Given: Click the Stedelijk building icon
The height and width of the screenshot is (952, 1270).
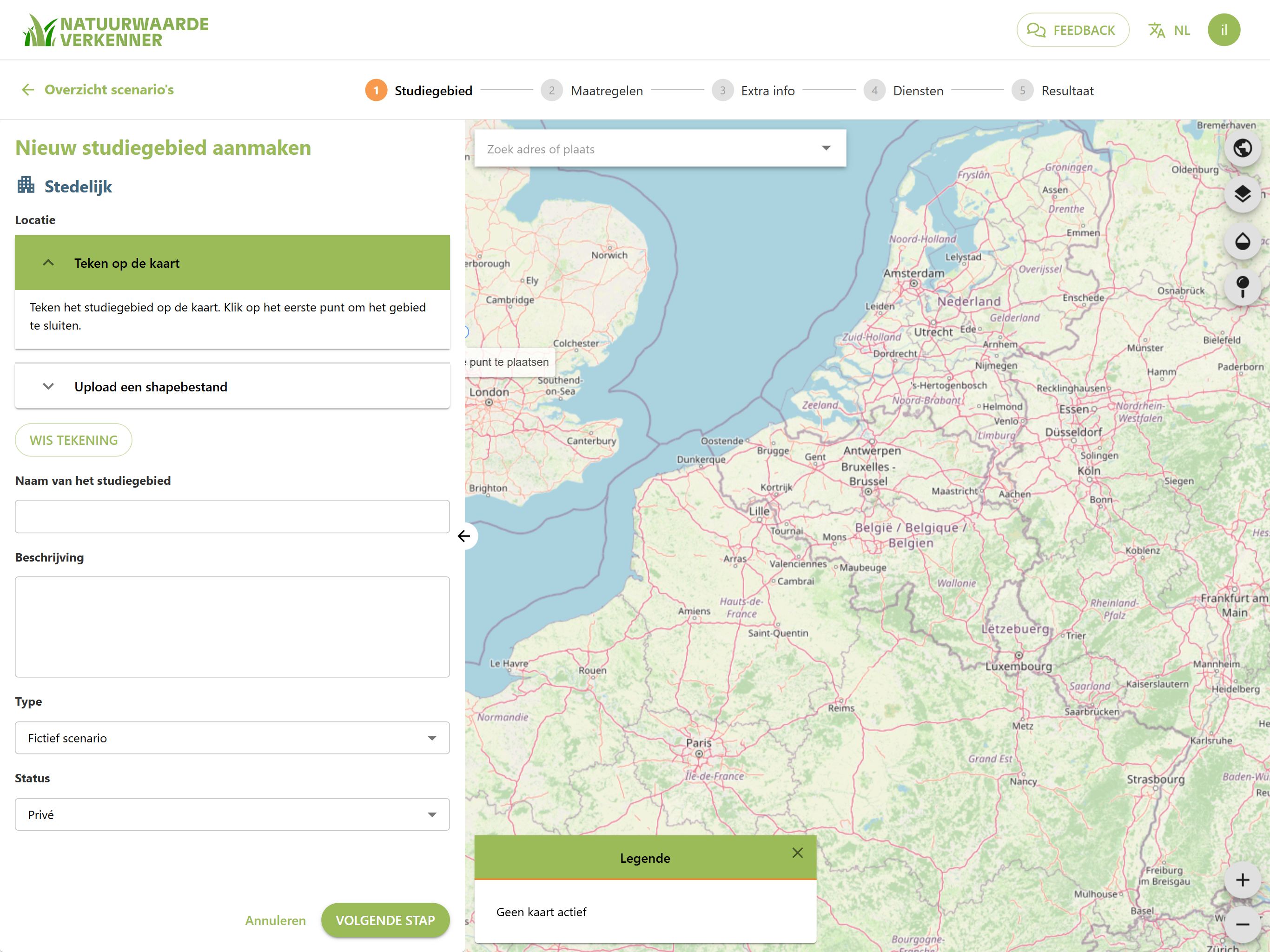Looking at the screenshot, I should [x=26, y=185].
